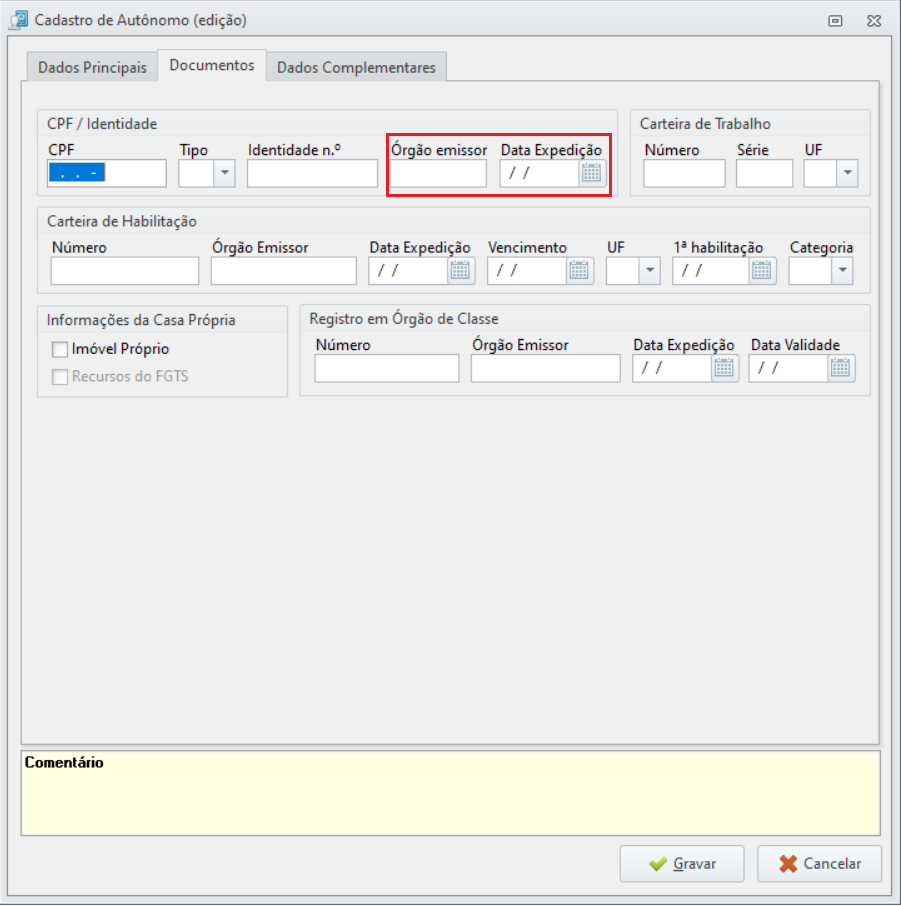Open calendar for 1ª habilitação date
This screenshot has height=906, width=901.
(761, 270)
